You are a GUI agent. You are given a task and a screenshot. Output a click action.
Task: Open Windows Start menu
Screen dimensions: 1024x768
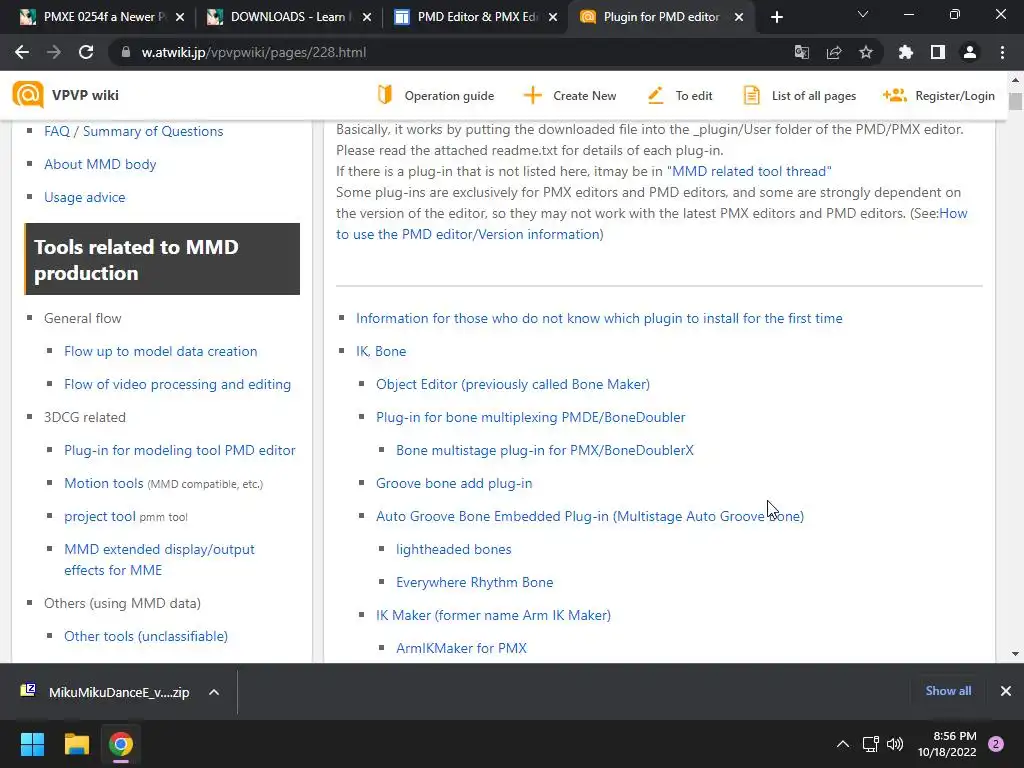click(32, 744)
